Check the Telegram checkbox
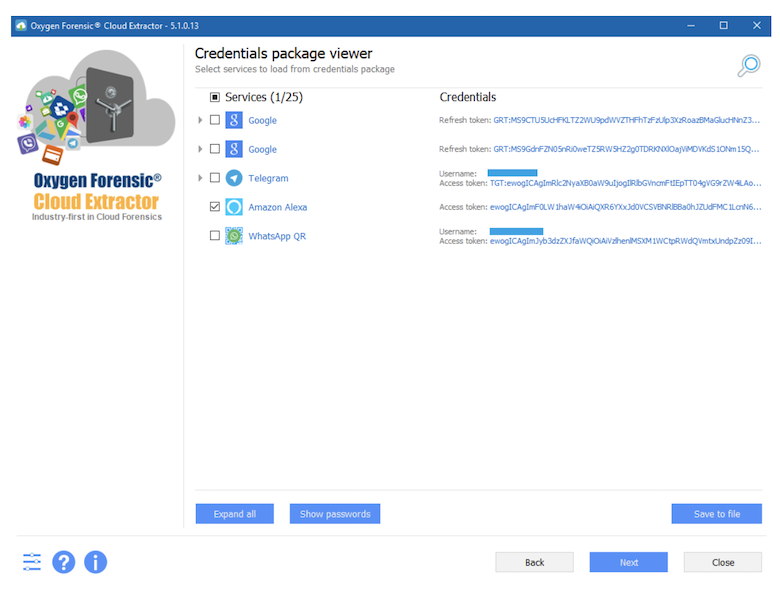This screenshot has height=607, width=780. [214, 178]
